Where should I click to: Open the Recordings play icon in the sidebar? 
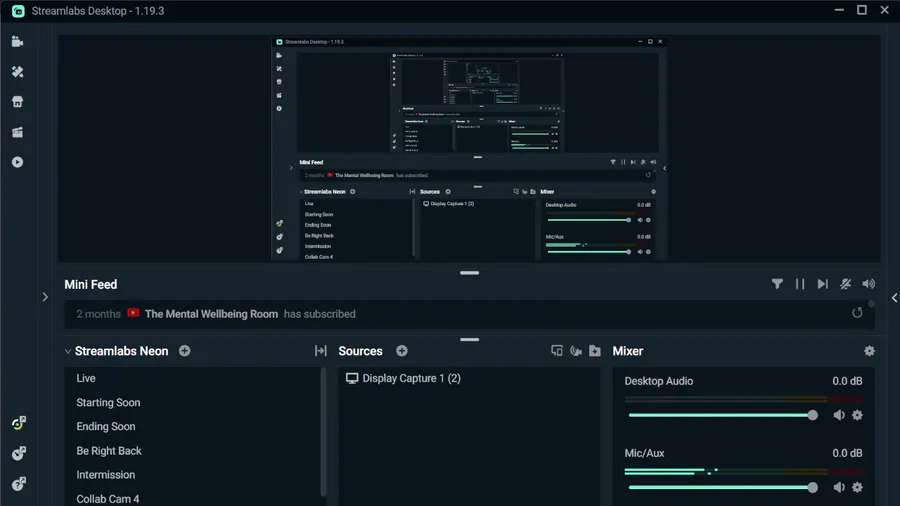17,162
